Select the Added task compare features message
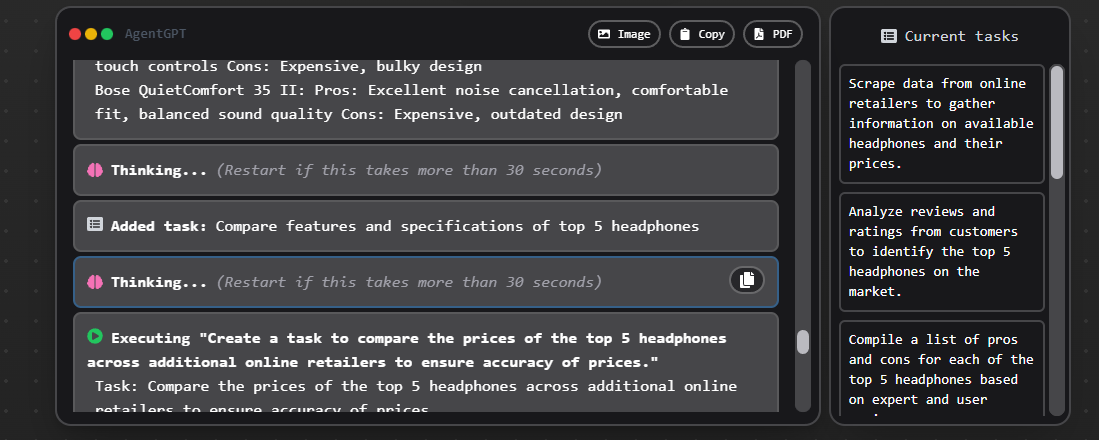The image size is (1099, 440). (x=426, y=226)
